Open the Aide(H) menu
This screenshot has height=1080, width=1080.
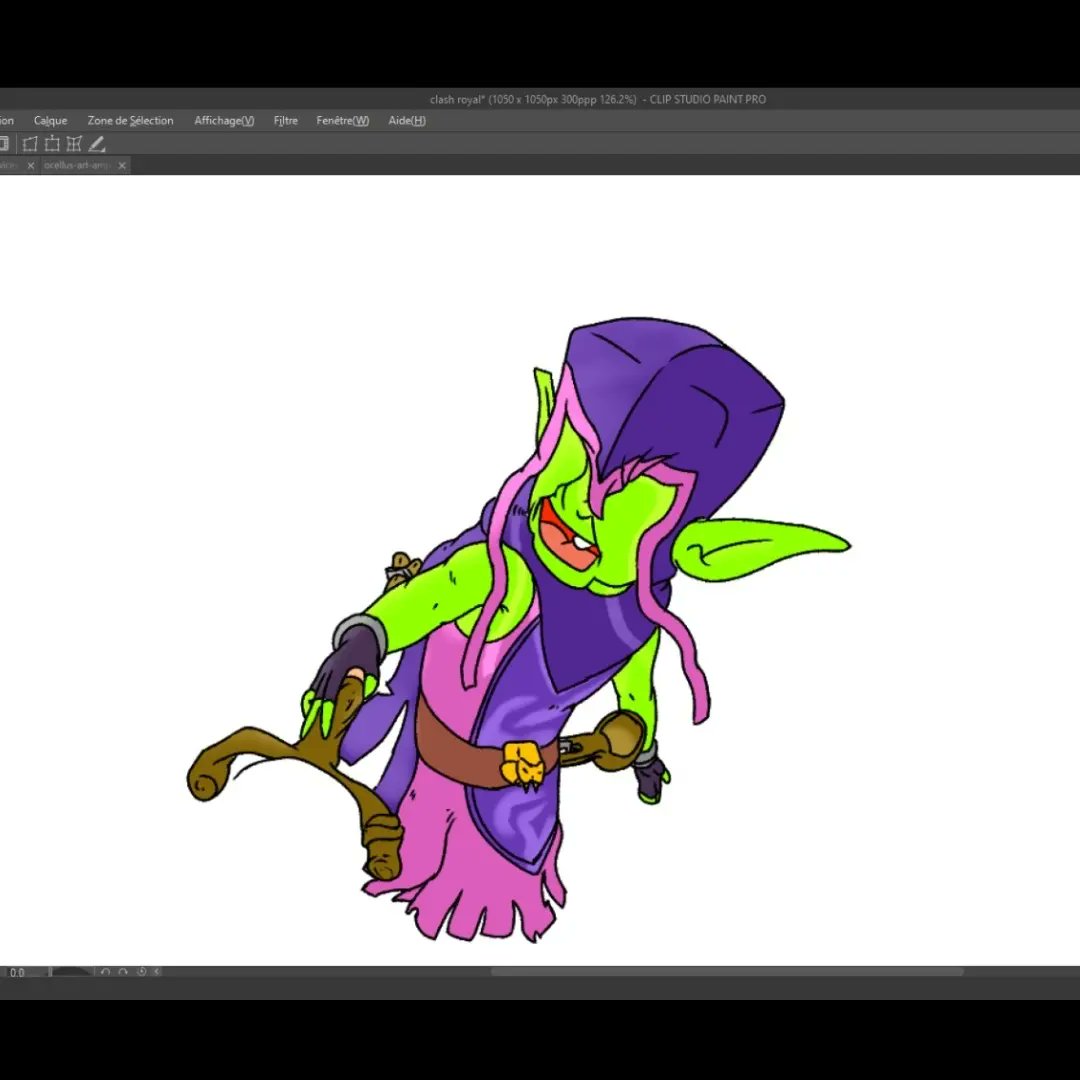click(406, 121)
